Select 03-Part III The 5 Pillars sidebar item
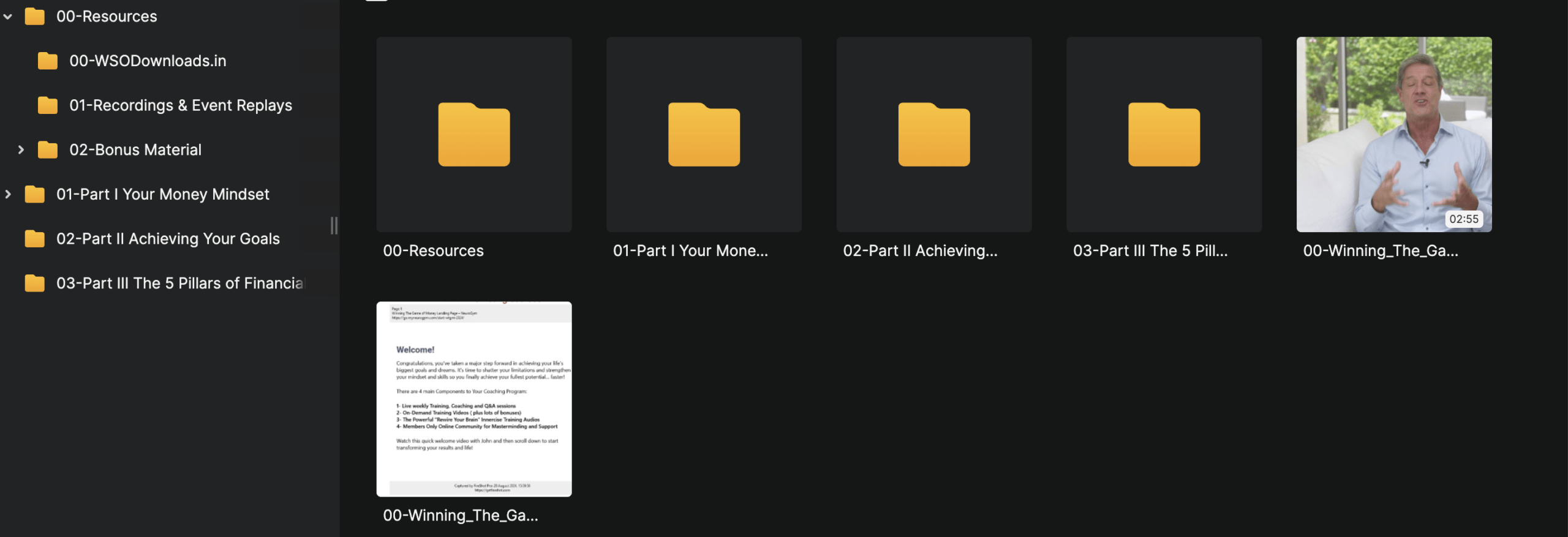The width and height of the screenshot is (1568, 537). (179, 283)
